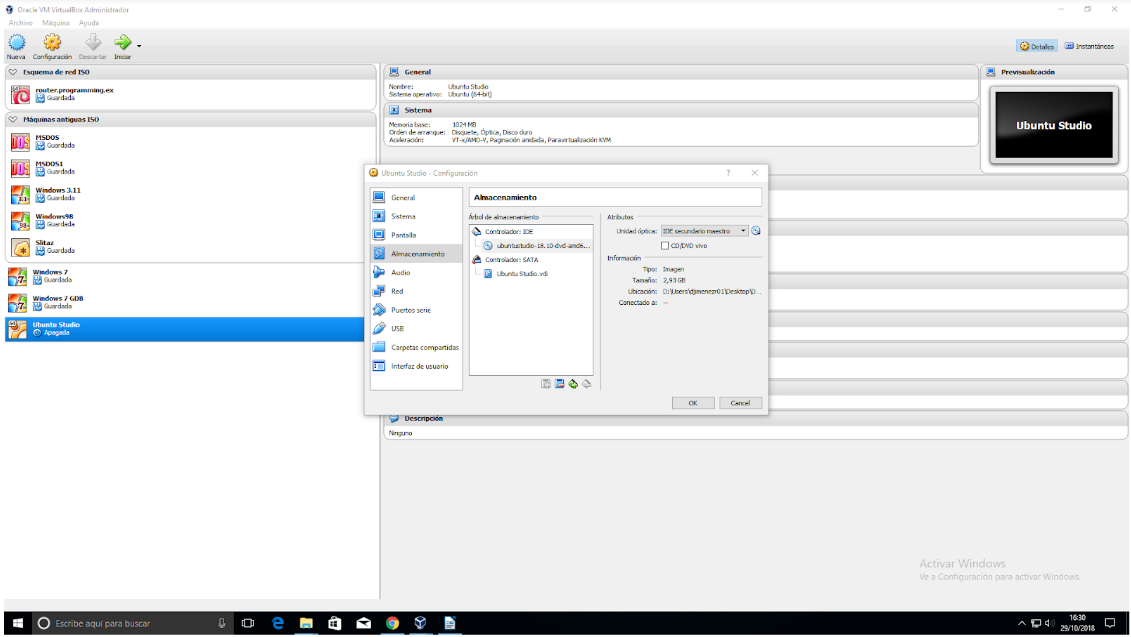Open the Máquina menu
1131x637 pixels.
pos(55,22)
